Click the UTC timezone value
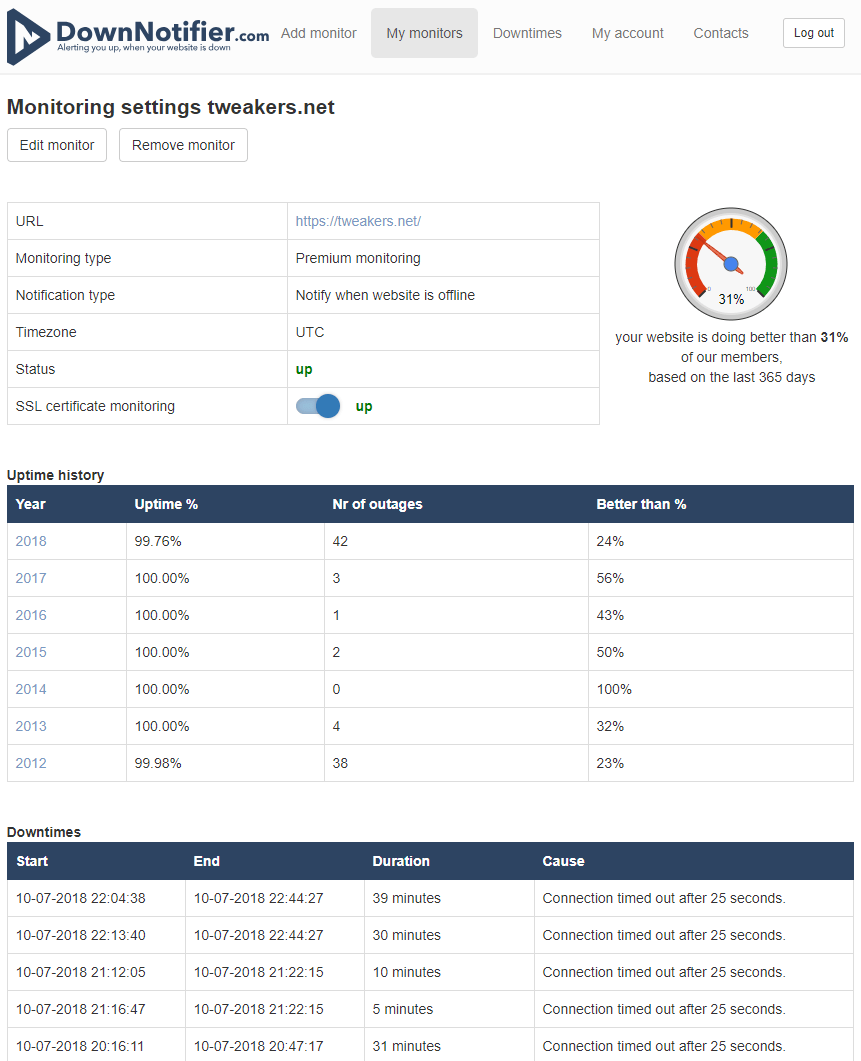The height and width of the screenshot is (1061, 861). pos(310,332)
